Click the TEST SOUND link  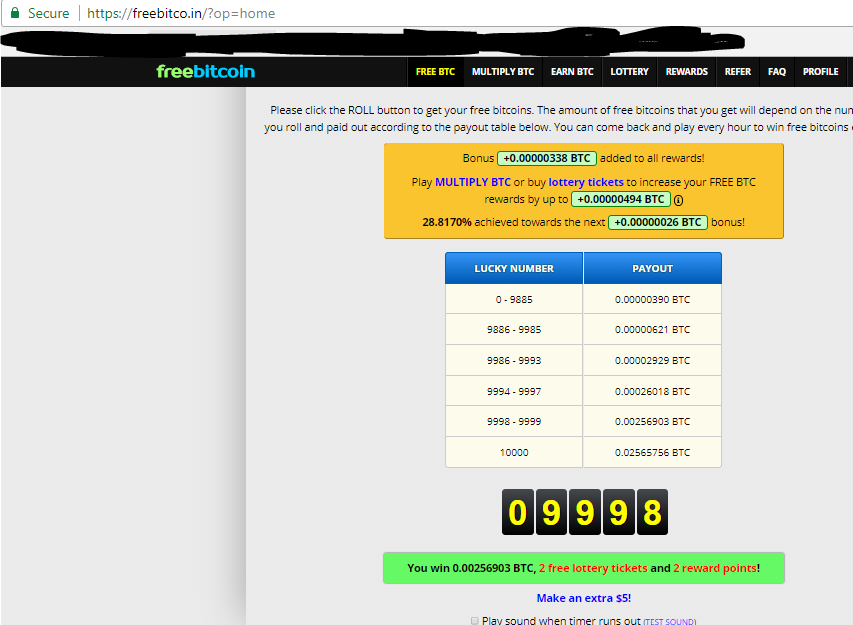[670, 622]
